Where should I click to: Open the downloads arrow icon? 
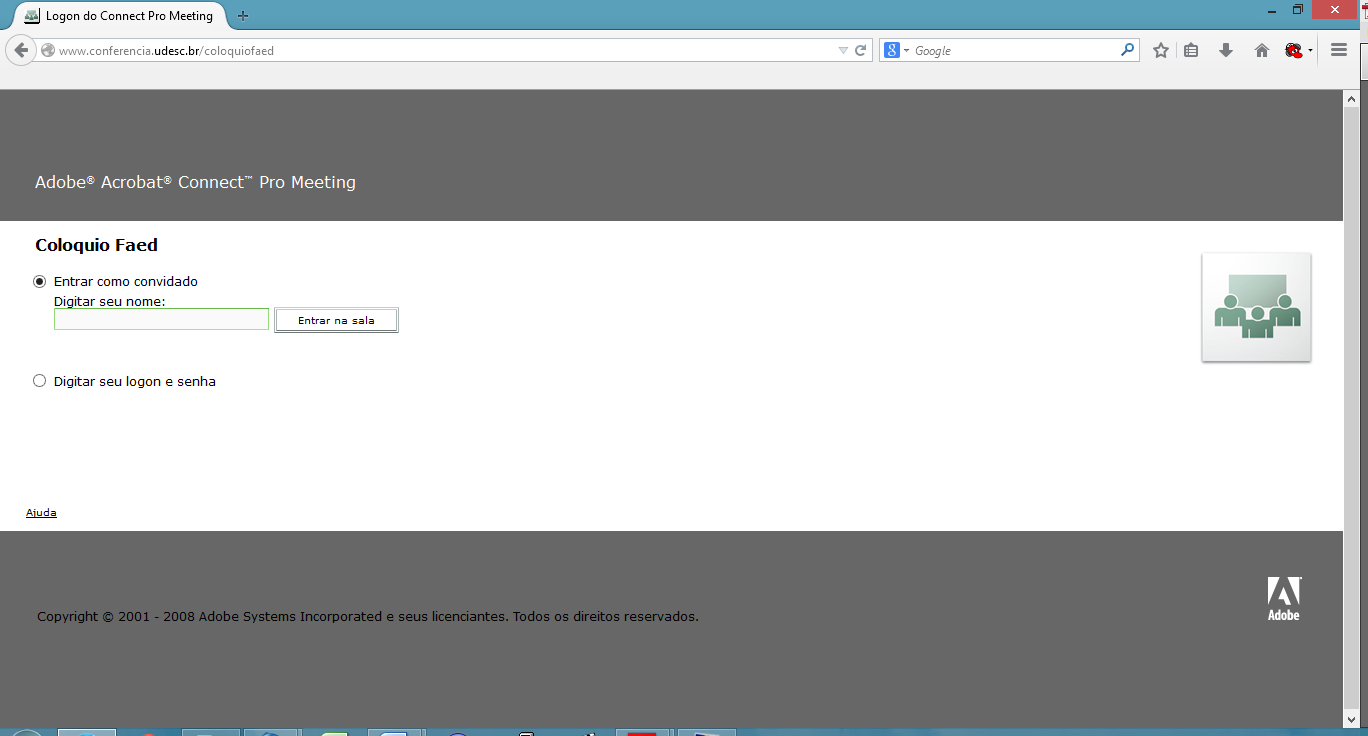(1226, 50)
